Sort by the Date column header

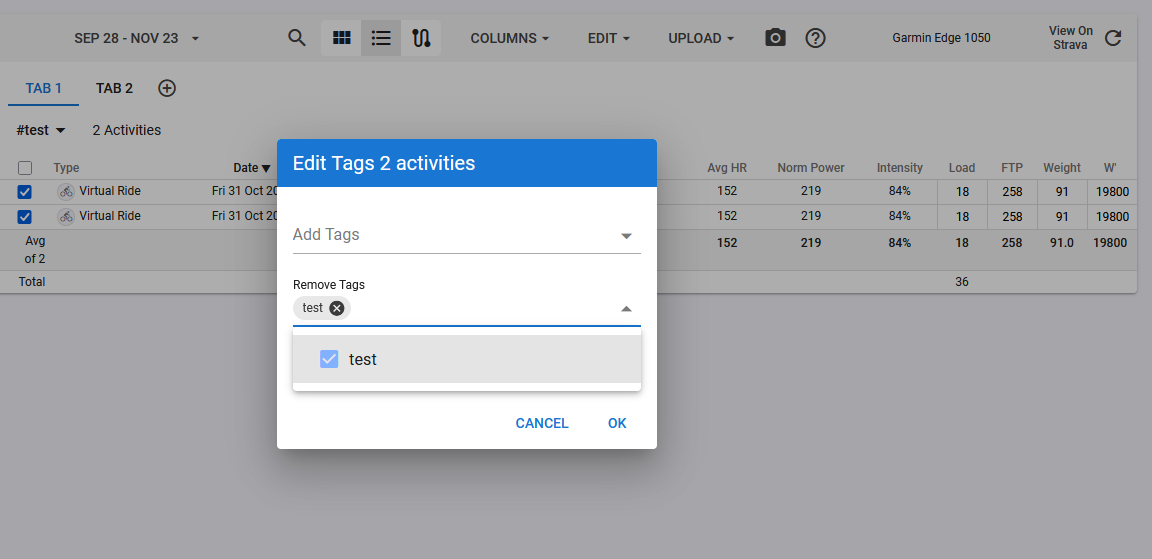[252, 168]
